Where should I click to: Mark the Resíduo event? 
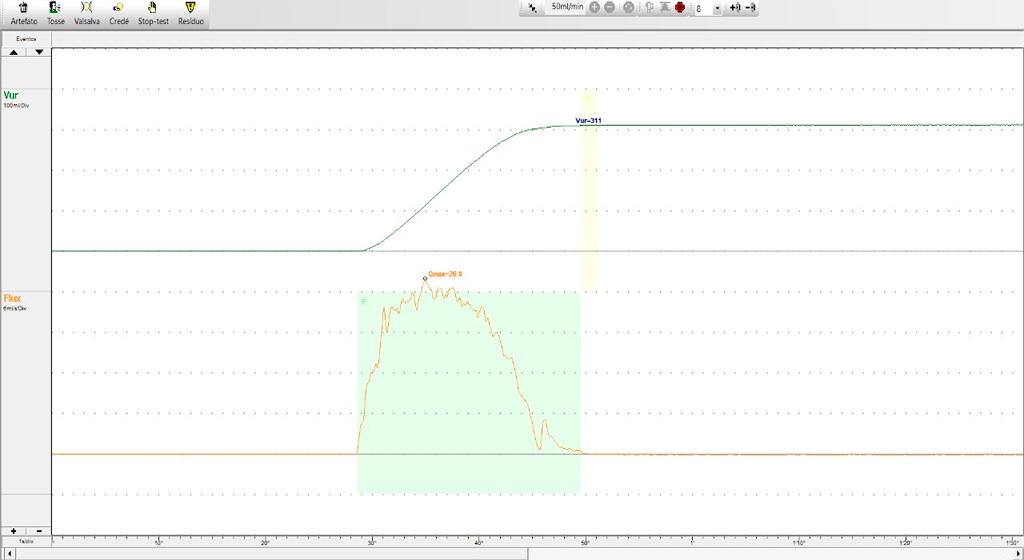(191, 12)
